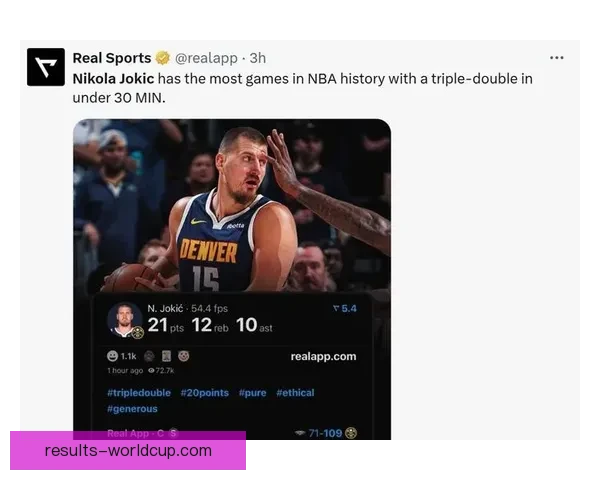Open the #tripledouble hashtag
This screenshot has width=600, height=480.
[139, 393]
